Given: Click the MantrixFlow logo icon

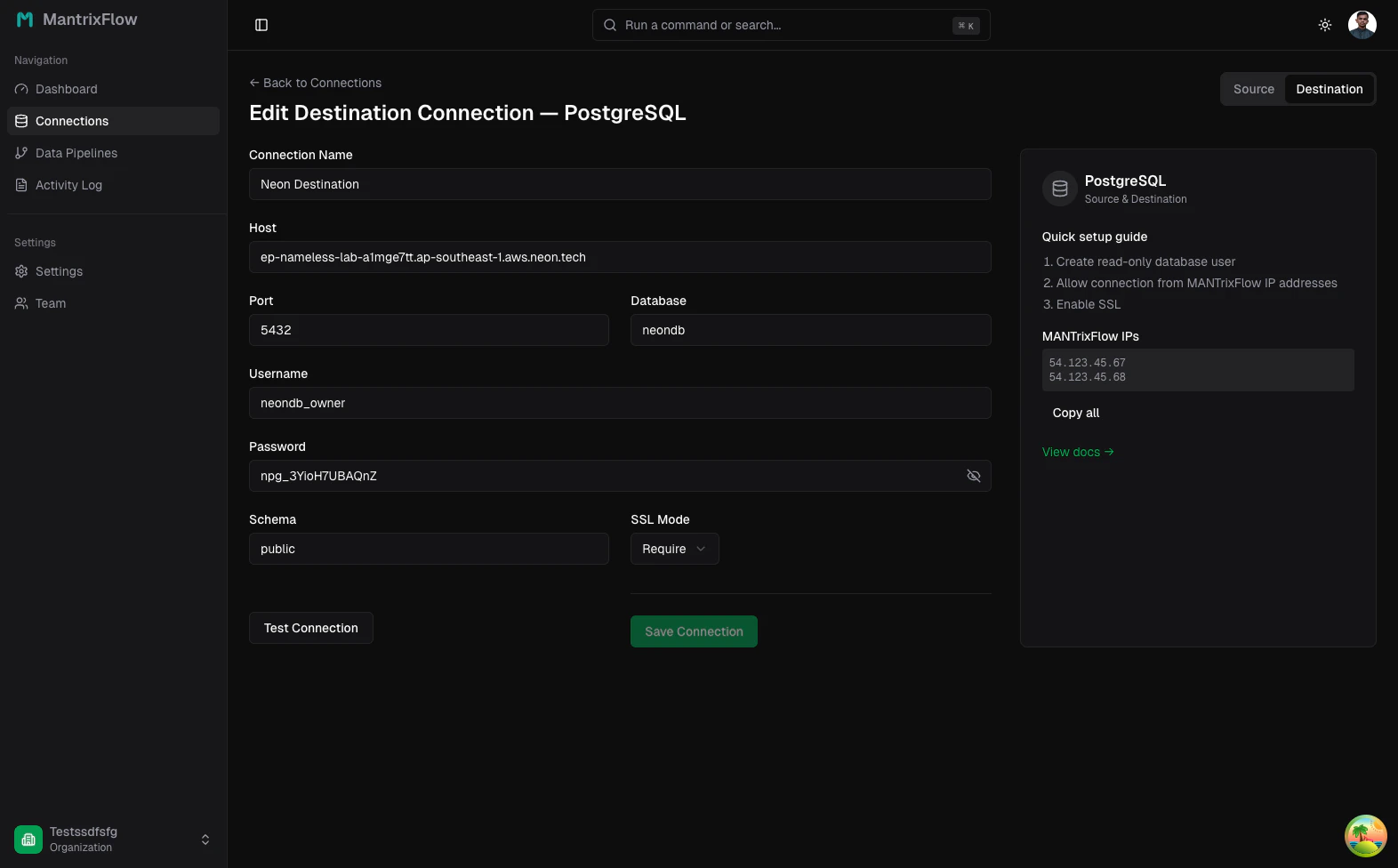Looking at the screenshot, I should point(25,20).
